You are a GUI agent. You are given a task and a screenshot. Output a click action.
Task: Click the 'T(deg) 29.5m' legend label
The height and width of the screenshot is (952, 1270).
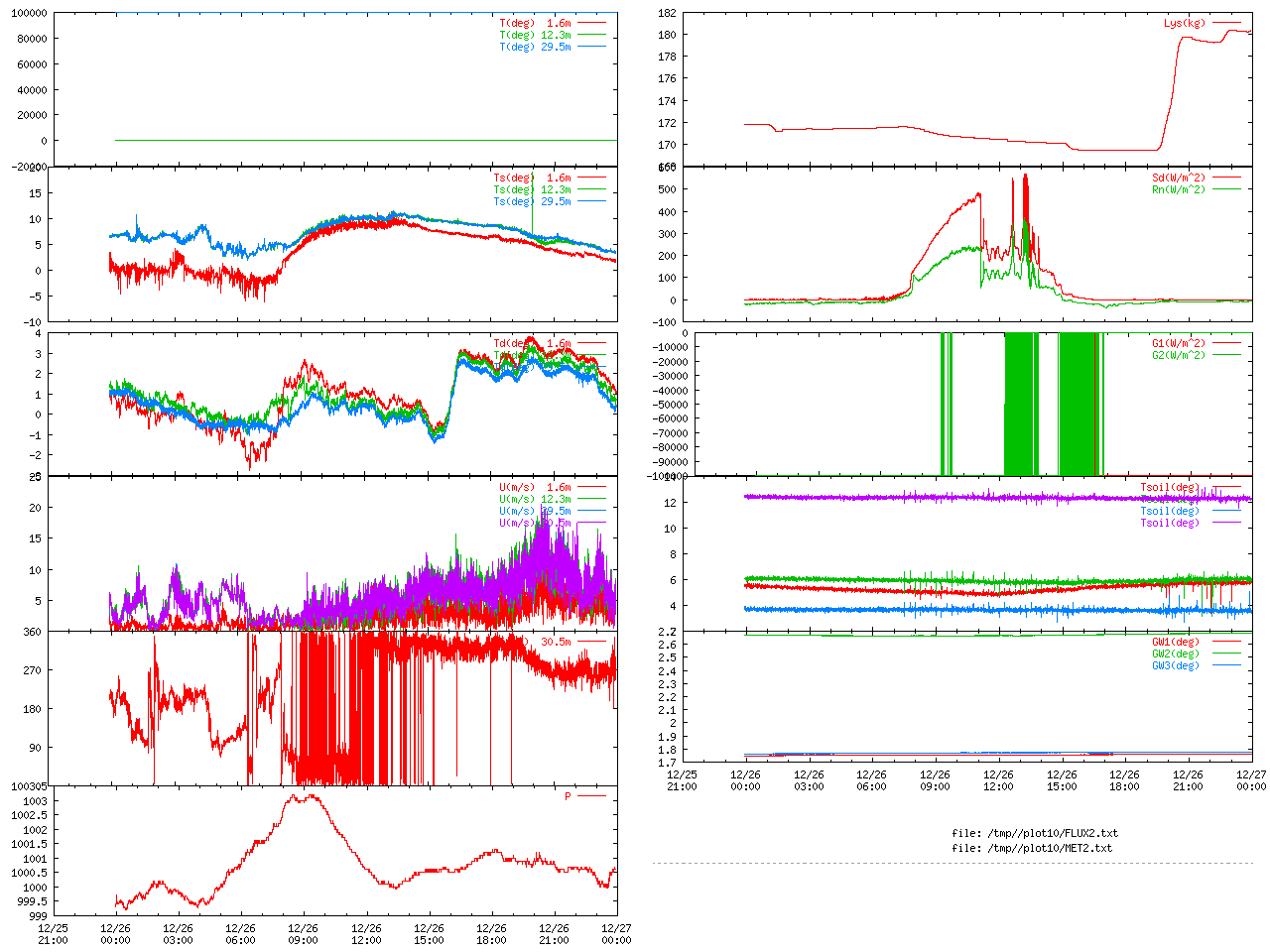click(x=535, y=47)
